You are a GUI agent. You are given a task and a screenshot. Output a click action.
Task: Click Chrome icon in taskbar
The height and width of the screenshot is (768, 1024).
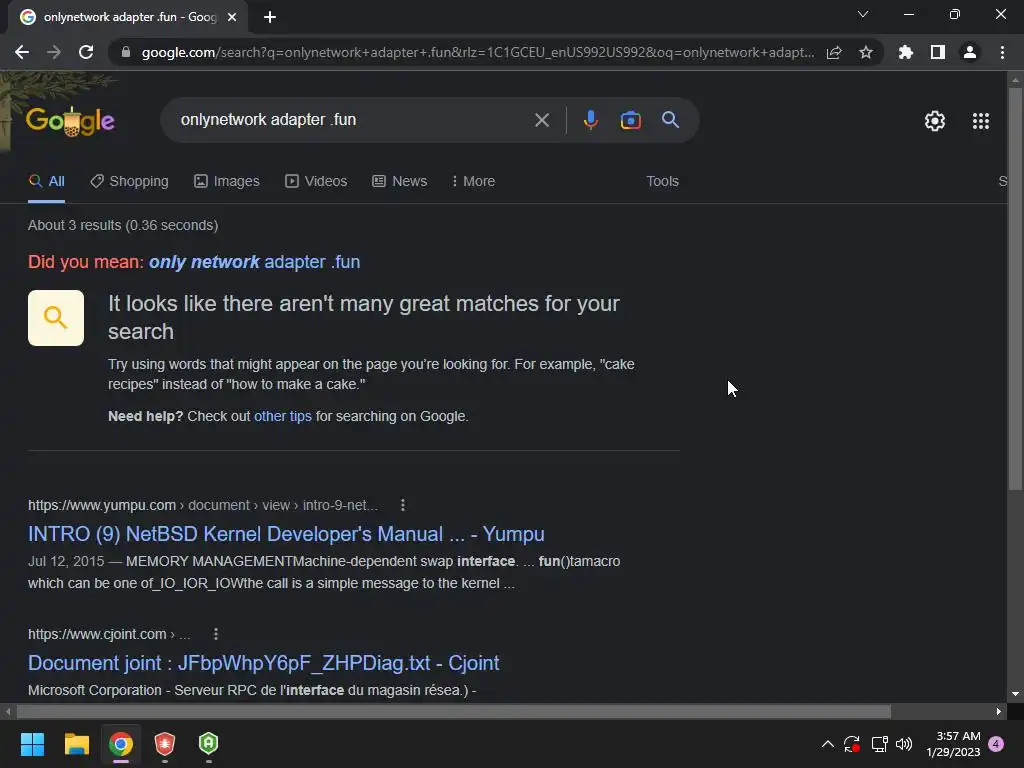pos(121,744)
